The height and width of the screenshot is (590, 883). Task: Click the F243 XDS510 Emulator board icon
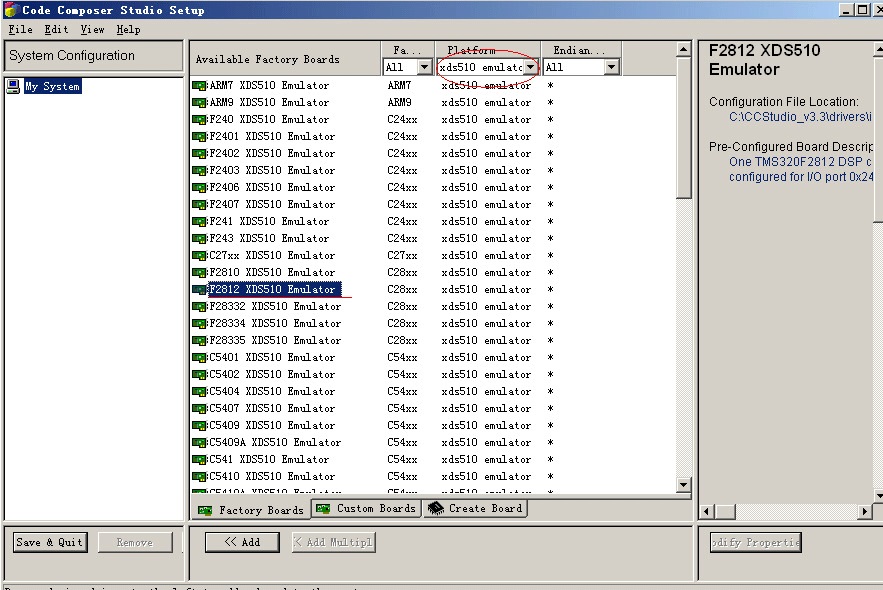point(199,238)
